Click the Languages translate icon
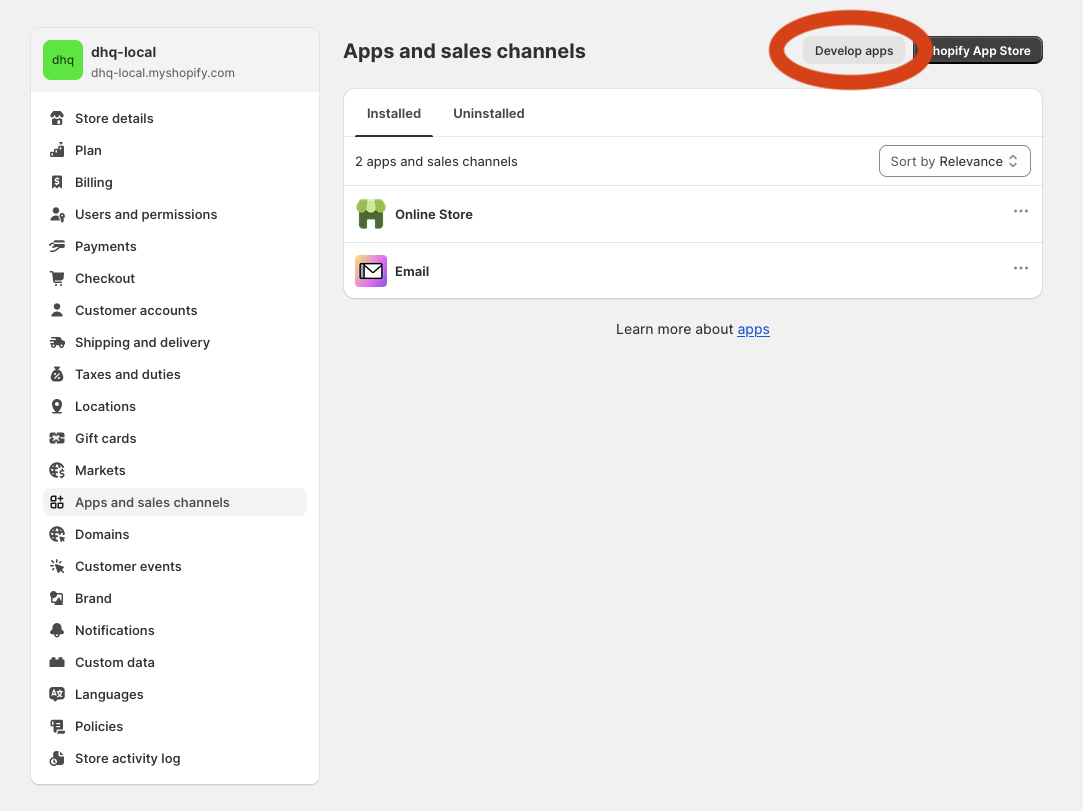Viewport: 1083px width, 811px height. [57, 694]
